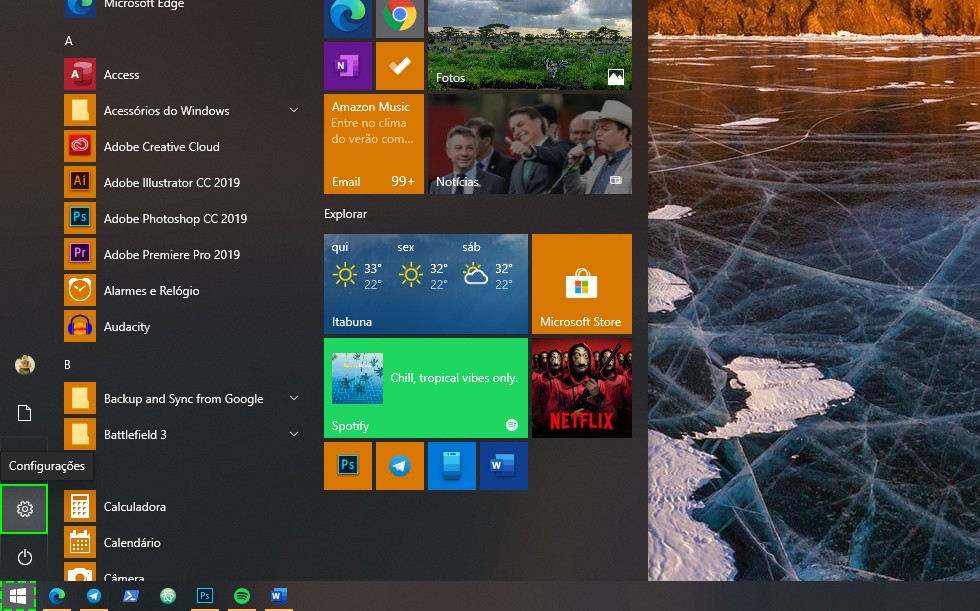Open Photoshop from the taskbar
980x611 pixels.
pyautogui.click(x=205, y=596)
